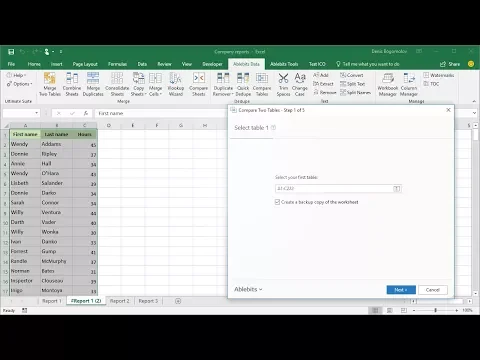Click the Split Names tool
This screenshot has width=480, height=360.
[x=355, y=92]
